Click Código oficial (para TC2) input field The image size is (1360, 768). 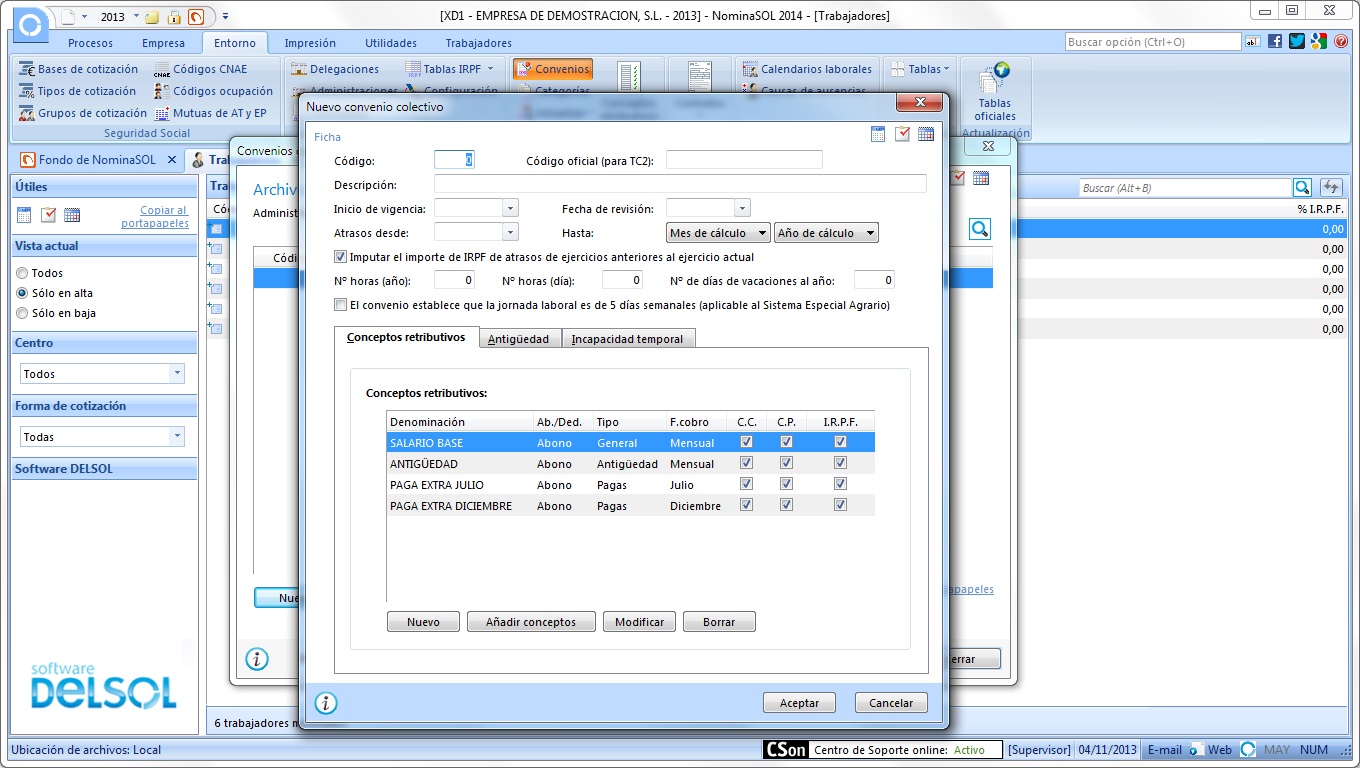[744, 160]
